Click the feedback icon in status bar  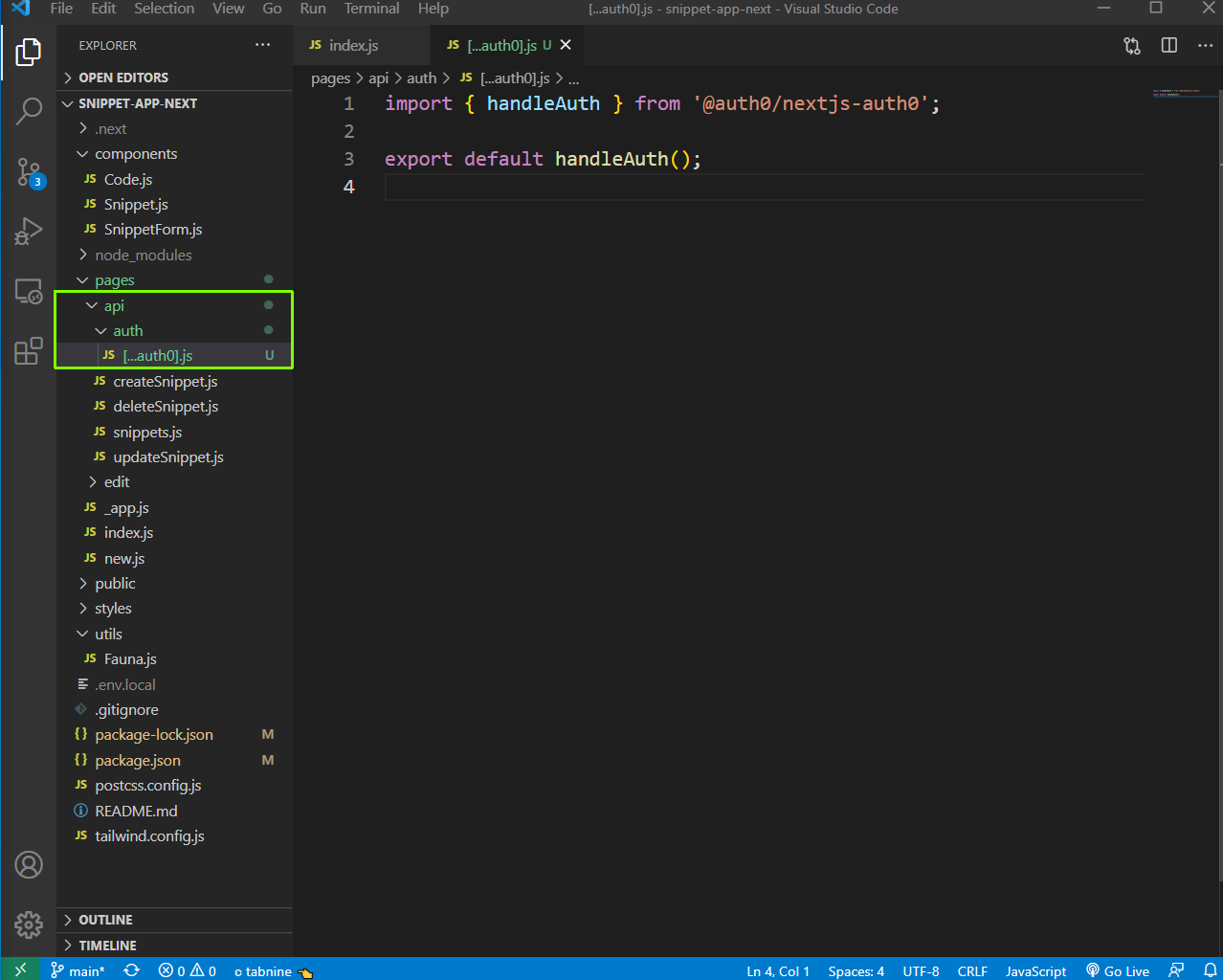coord(1177,970)
